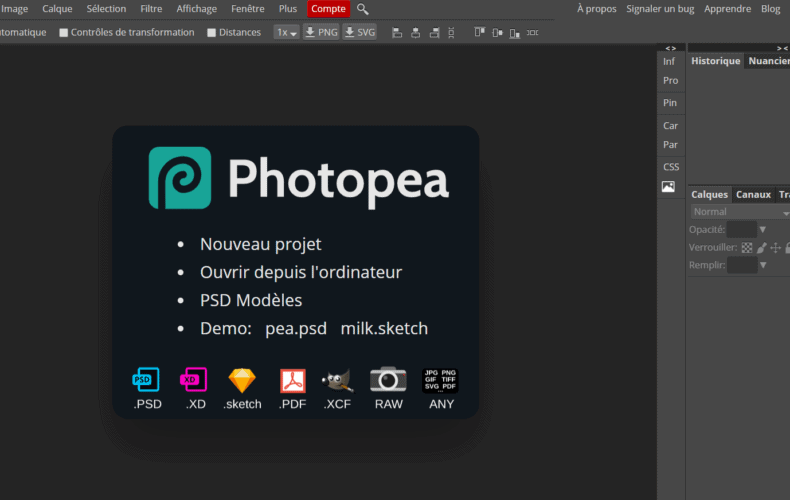This screenshot has width=790, height=500.
Task: Enable Contrôles de transformation checkbox
Action: (x=63, y=33)
